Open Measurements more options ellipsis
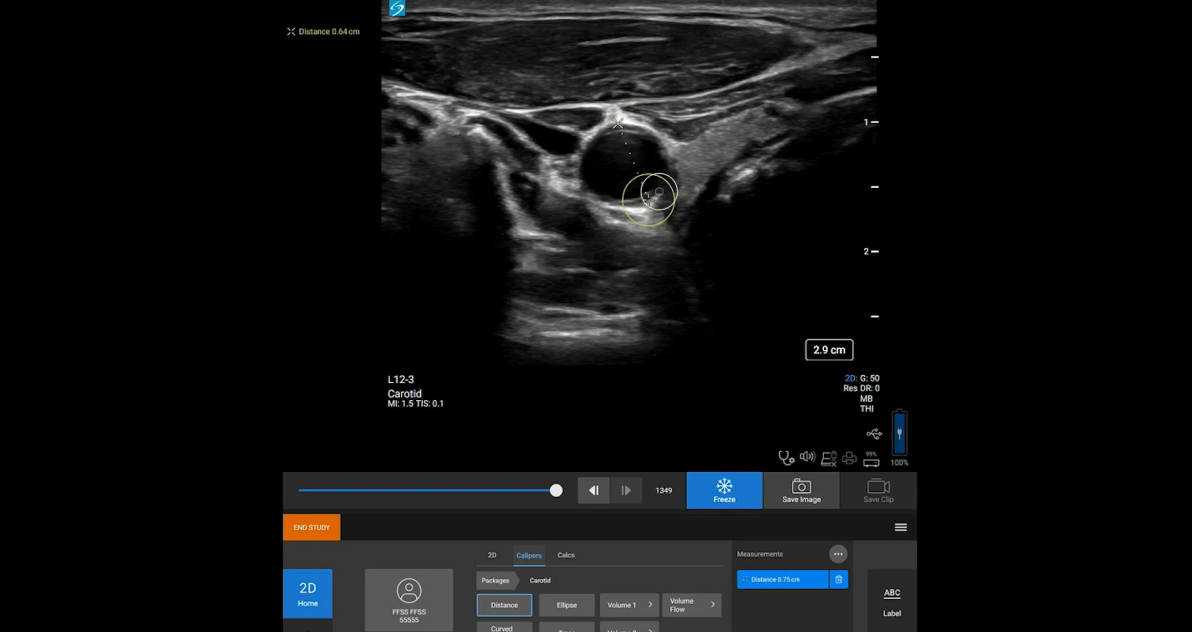This screenshot has width=1192, height=632. coord(838,554)
